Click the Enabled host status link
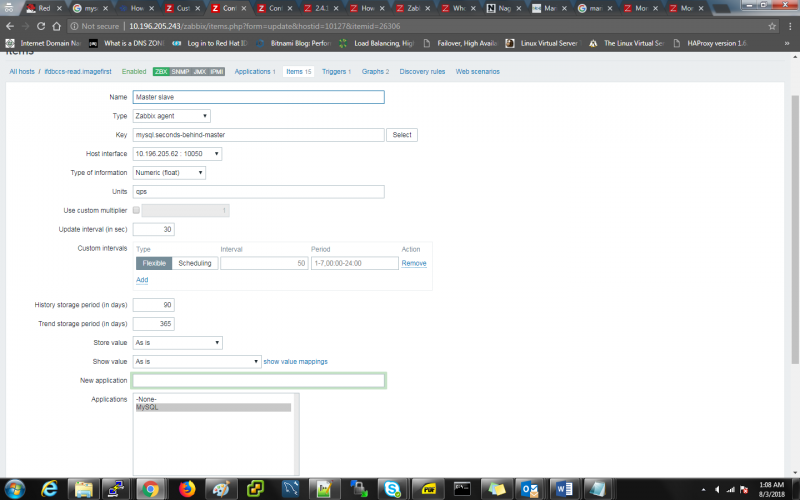The image size is (800, 500). pos(134,71)
